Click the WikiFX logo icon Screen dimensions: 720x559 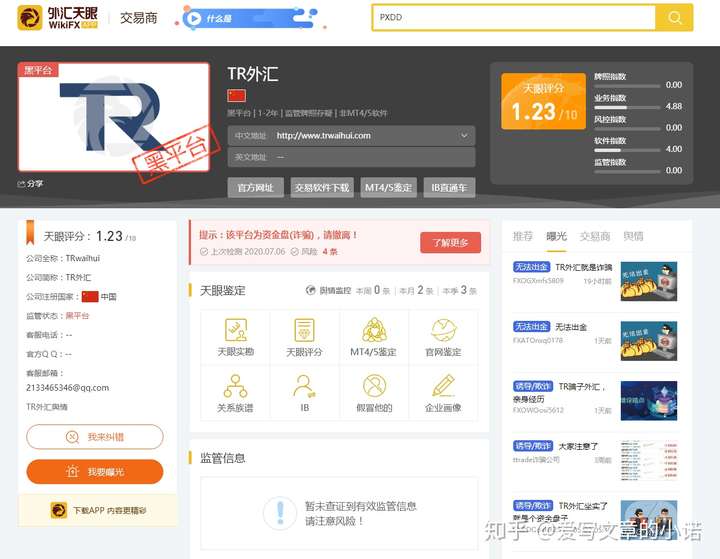coord(30,17)
